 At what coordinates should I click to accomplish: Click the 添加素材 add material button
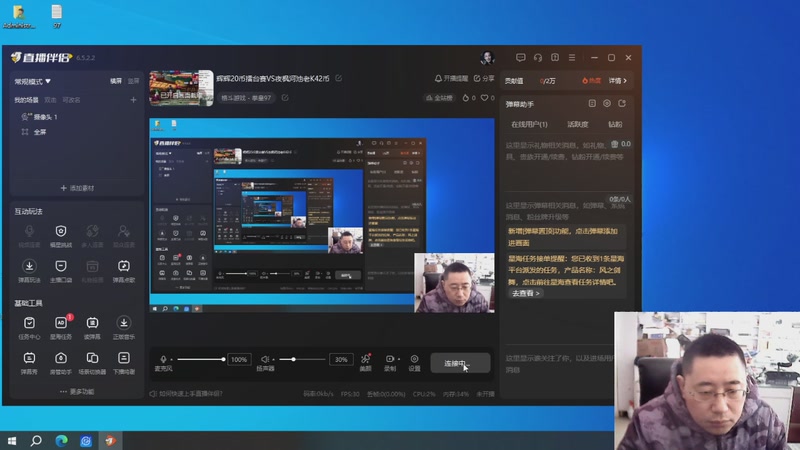tap(78, 188)
